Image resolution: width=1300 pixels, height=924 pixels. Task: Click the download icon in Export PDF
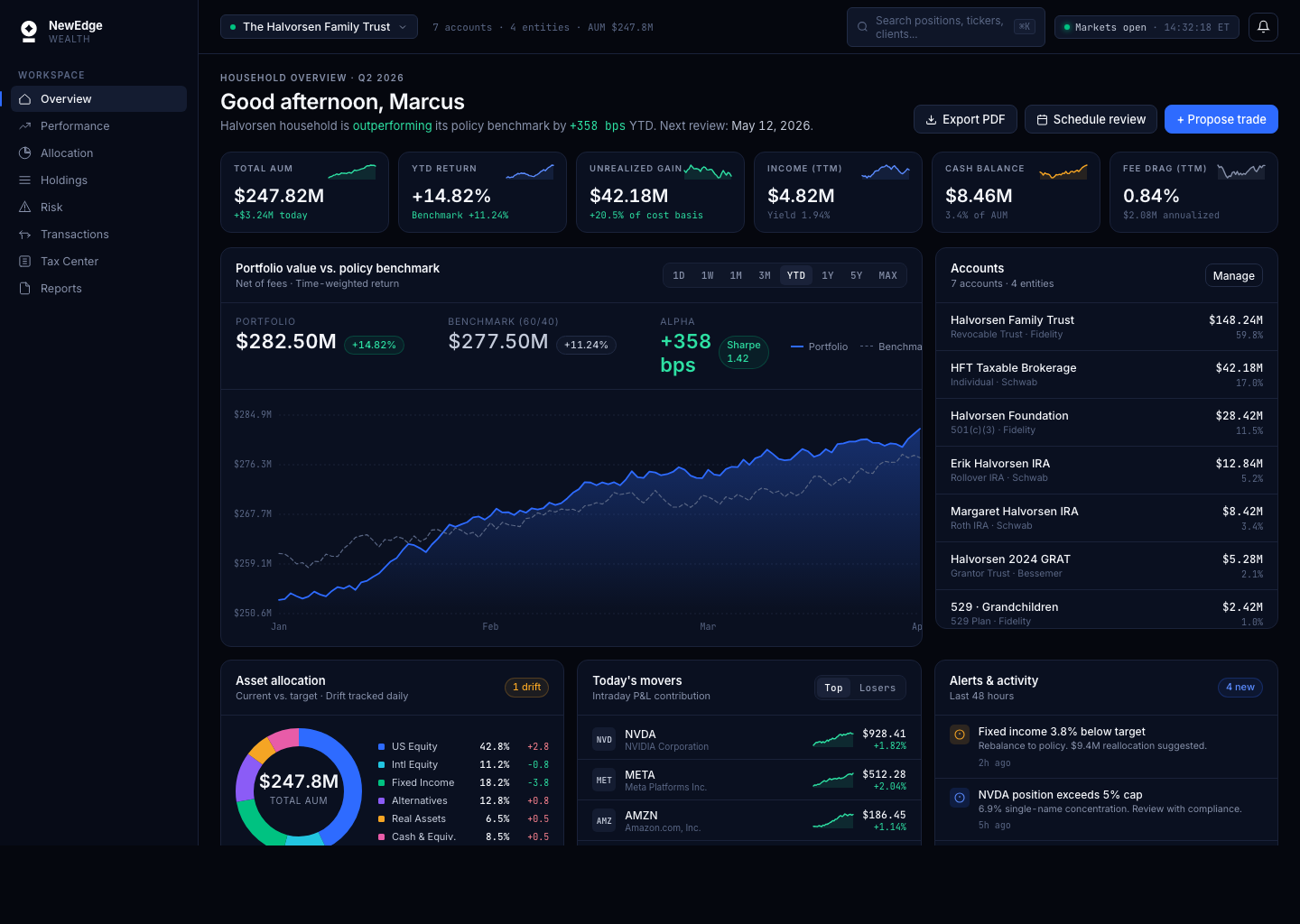(931, 119)
